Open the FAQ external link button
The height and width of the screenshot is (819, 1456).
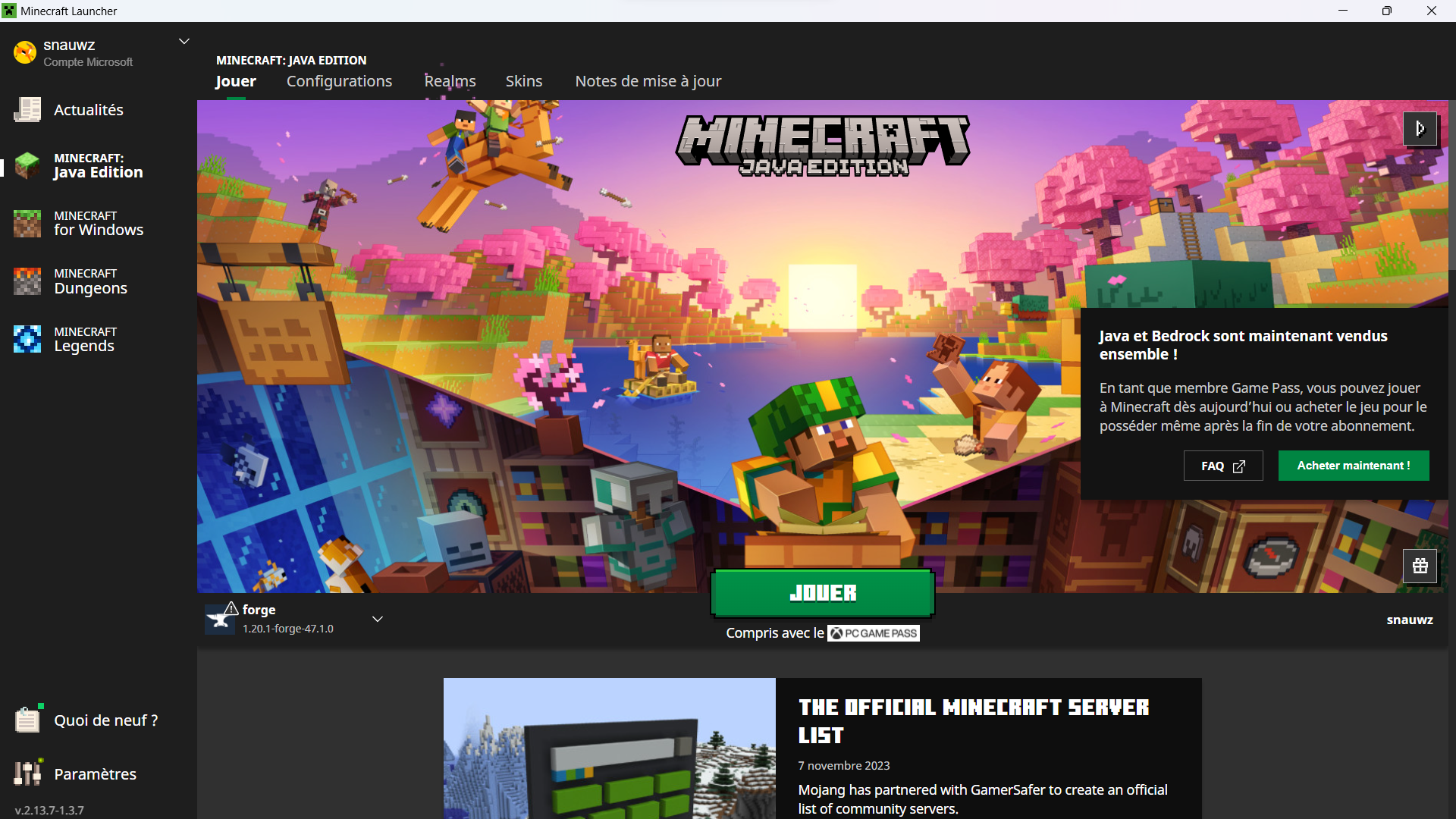pyautogui.click(x=1223, y=466)
